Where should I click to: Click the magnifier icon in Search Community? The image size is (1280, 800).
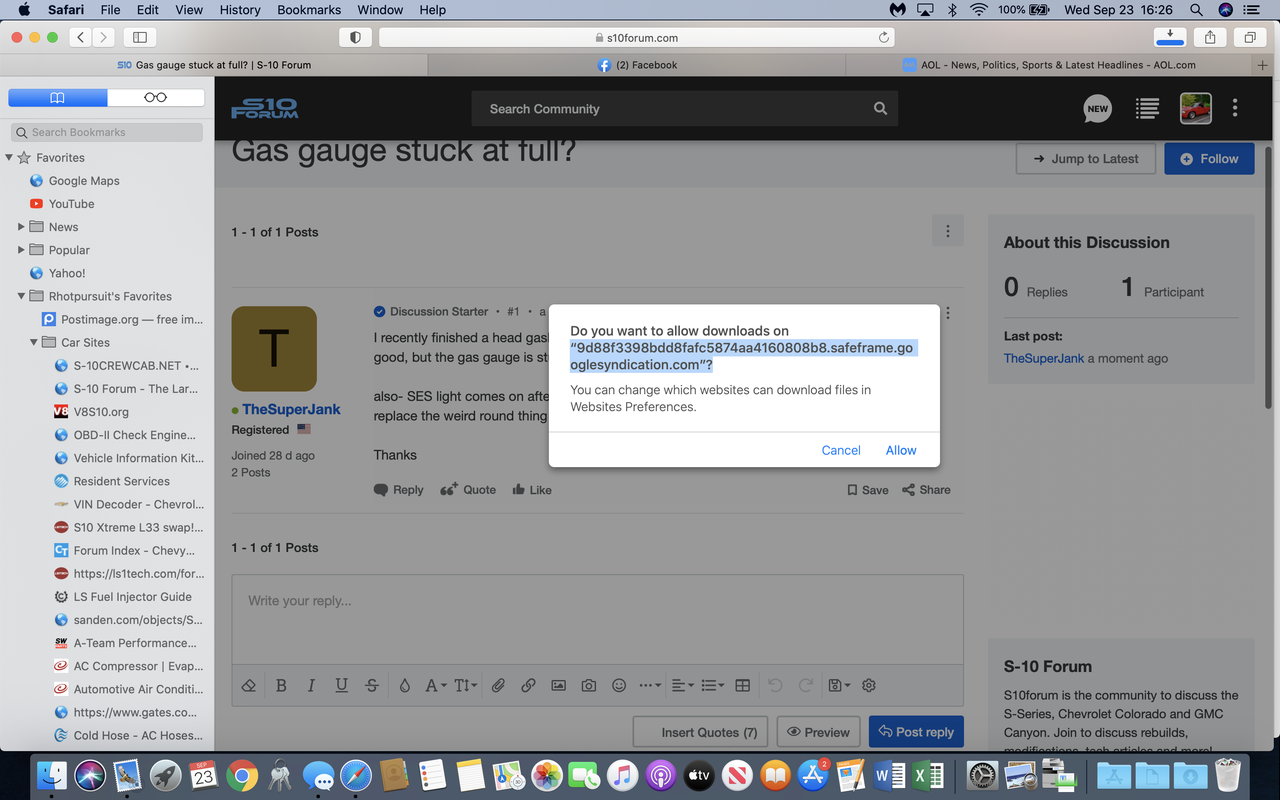click(880, 108)
